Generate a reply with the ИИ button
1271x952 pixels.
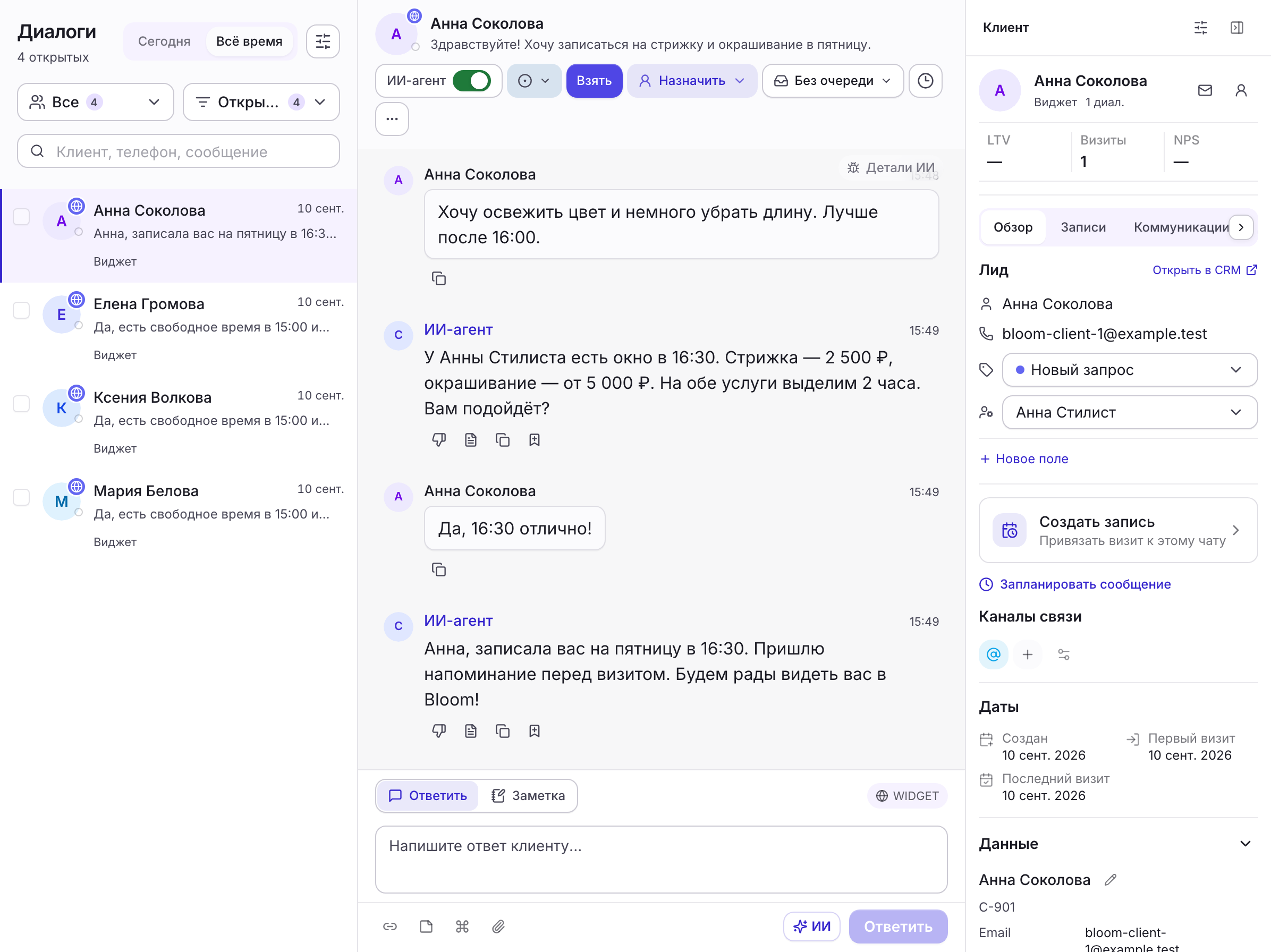tap(811, 926)
